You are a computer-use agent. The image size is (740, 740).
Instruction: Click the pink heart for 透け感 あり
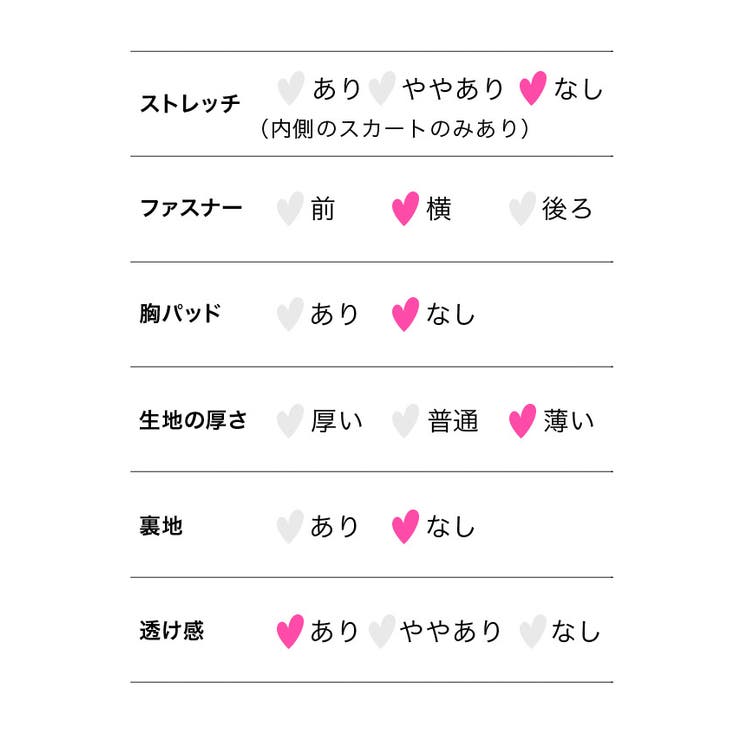(x=290, y=631)
